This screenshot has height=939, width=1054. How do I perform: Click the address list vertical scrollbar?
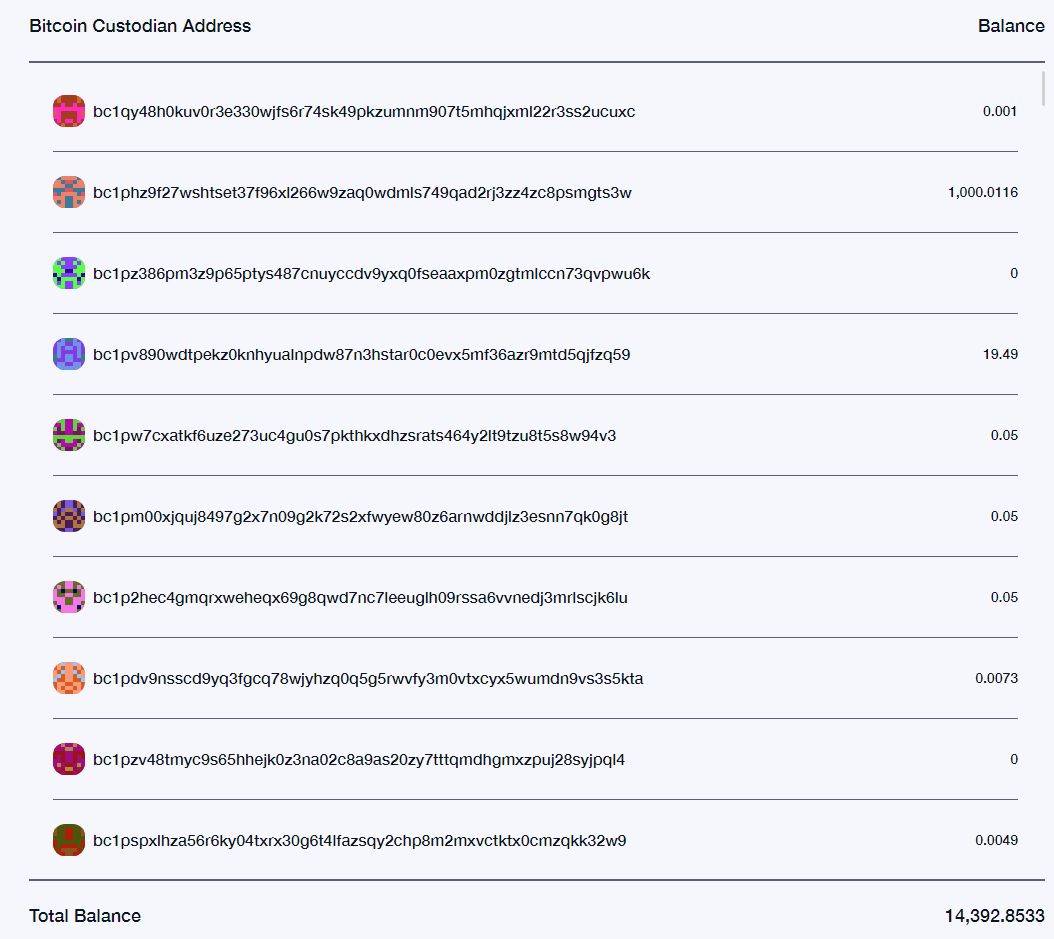pos(1043,87)
